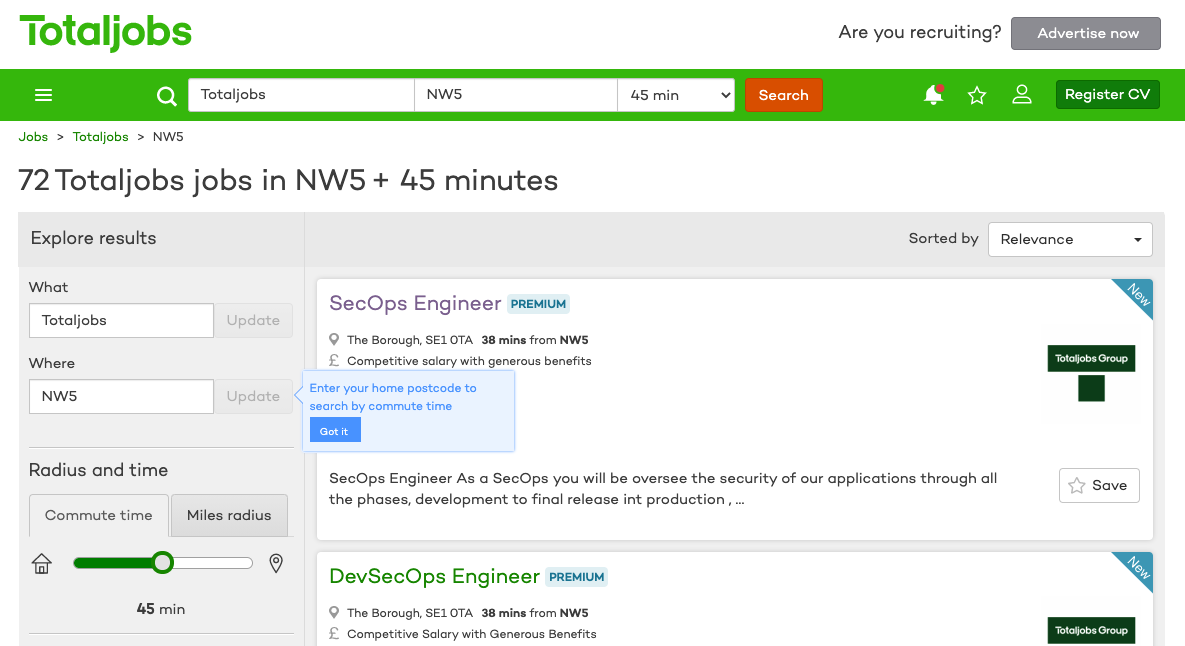Viewport: 1185px width, 646px height.
Task: Click the pound salary icon on SecOps Engineer listing
Action: tap(334, 360)
